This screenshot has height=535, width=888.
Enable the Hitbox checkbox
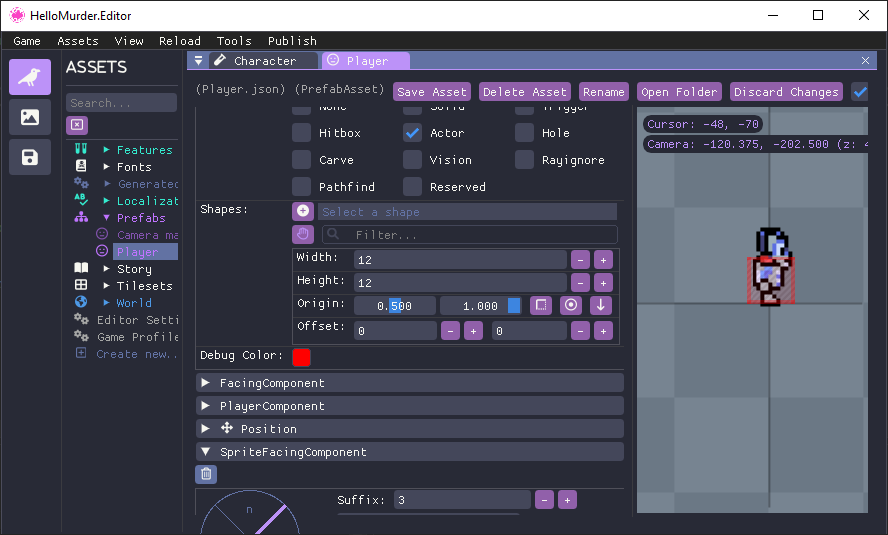point(301,133)
